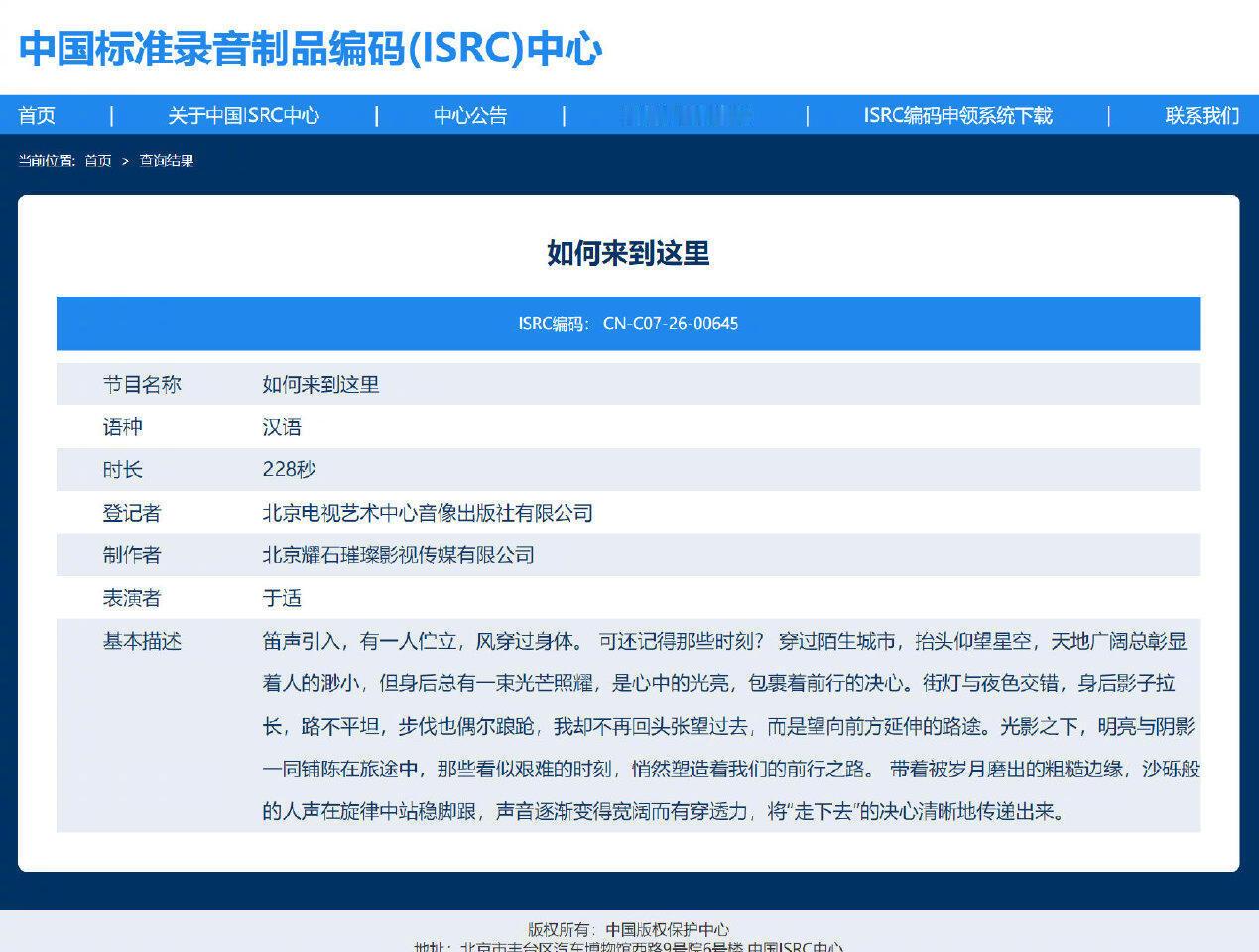Click the 查询结果 breadcrumb item
The image size is (1259, 952).
167,161
